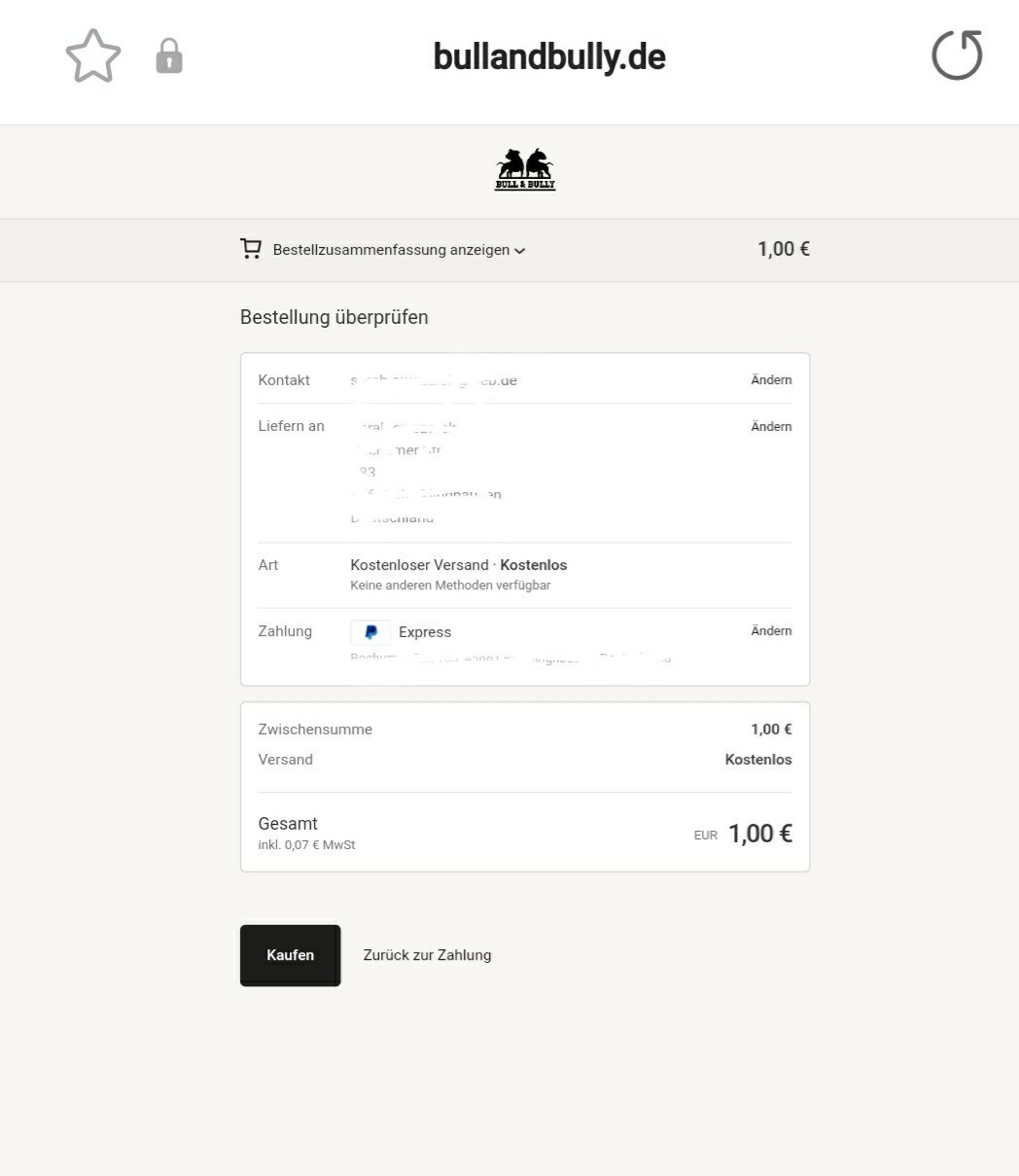This screenshot has height=1176, width=1019.
Task: Click the shopping cart icon
Action: 251,249
